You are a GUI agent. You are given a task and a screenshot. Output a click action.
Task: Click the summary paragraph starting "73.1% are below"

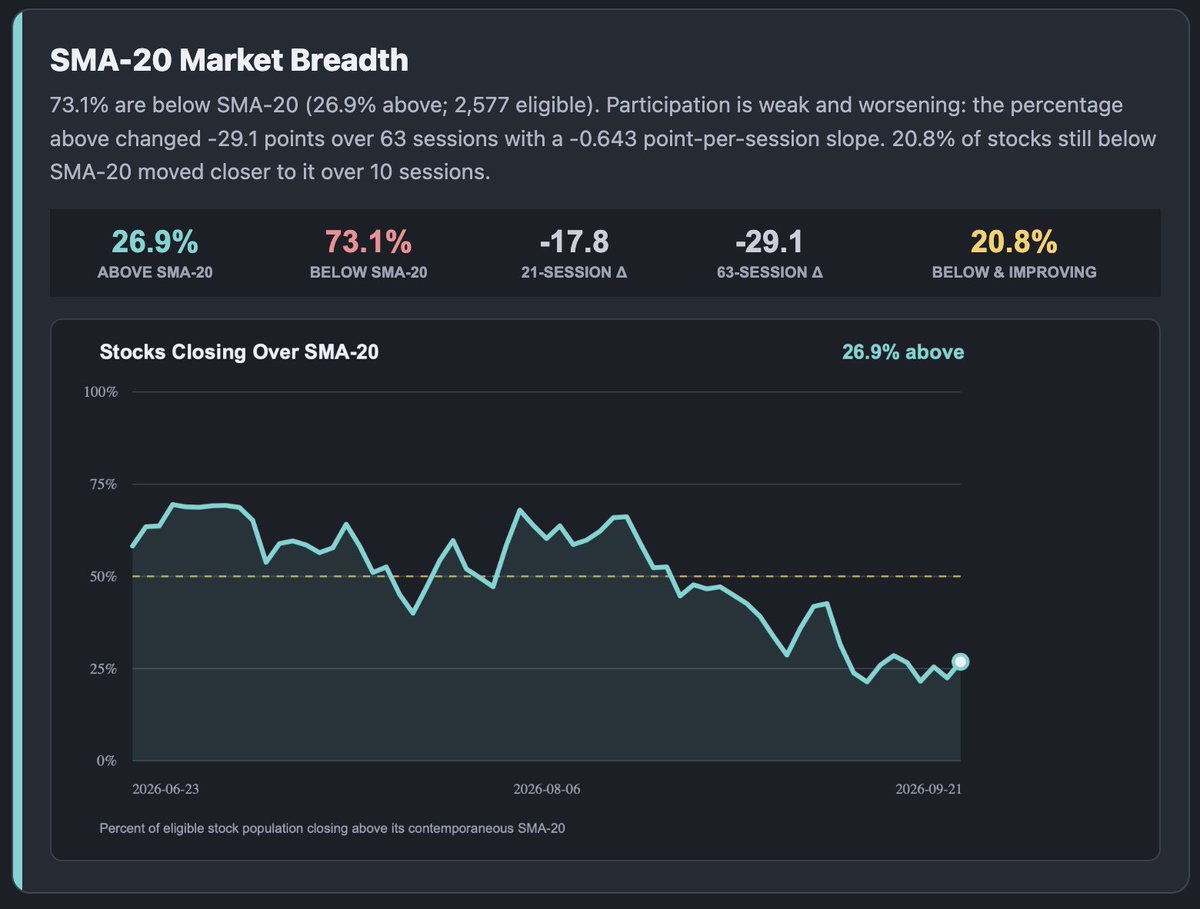[x=603, y=139]
